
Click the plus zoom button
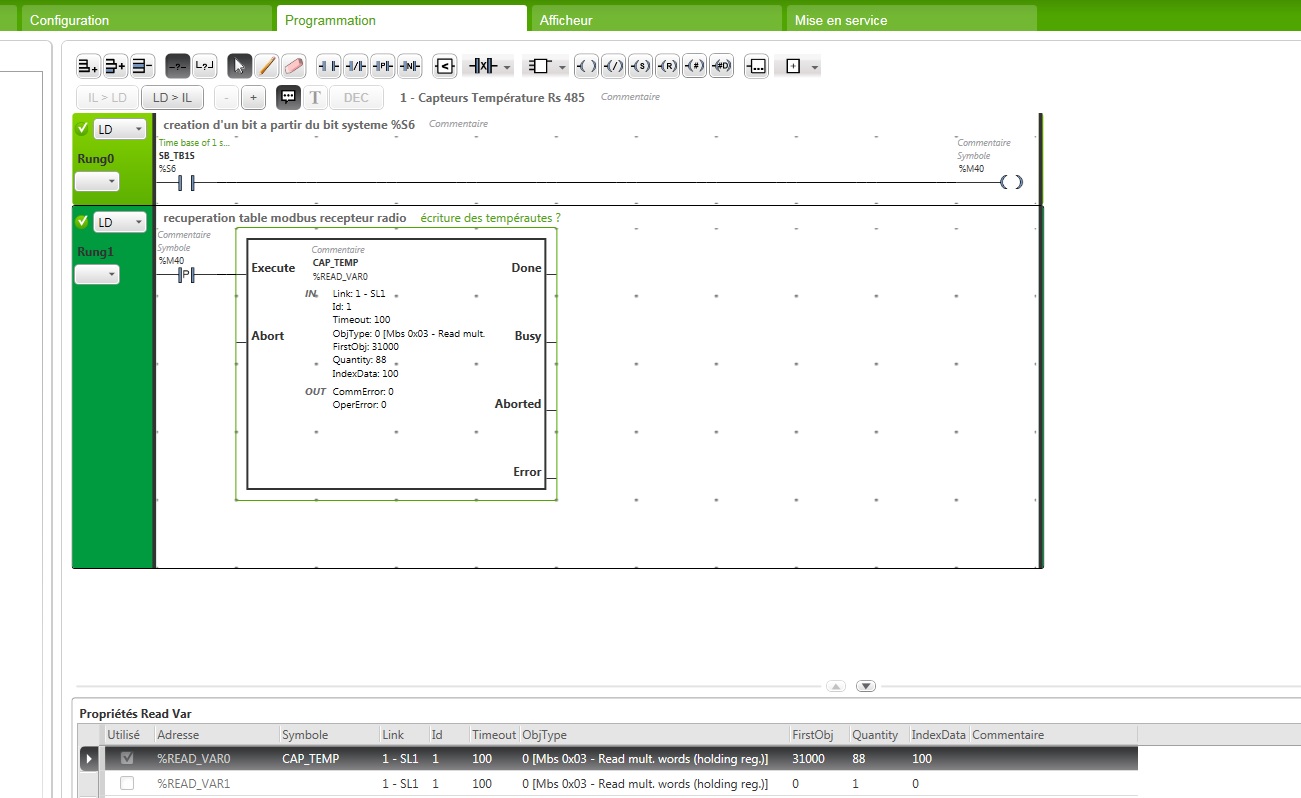click(253, 97)
